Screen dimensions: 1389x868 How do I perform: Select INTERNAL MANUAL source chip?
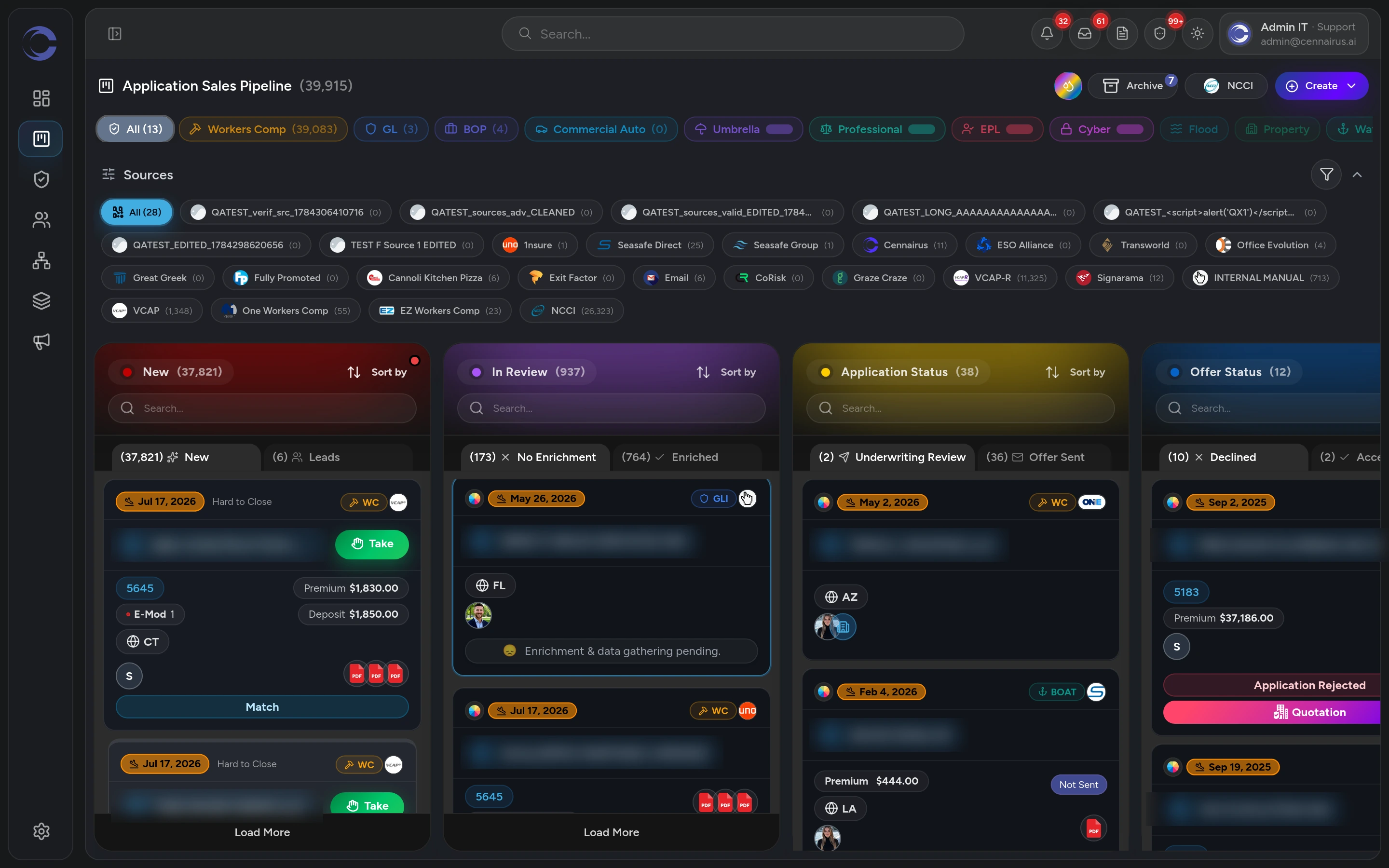pyautogui.click(x=1260, y=278)
